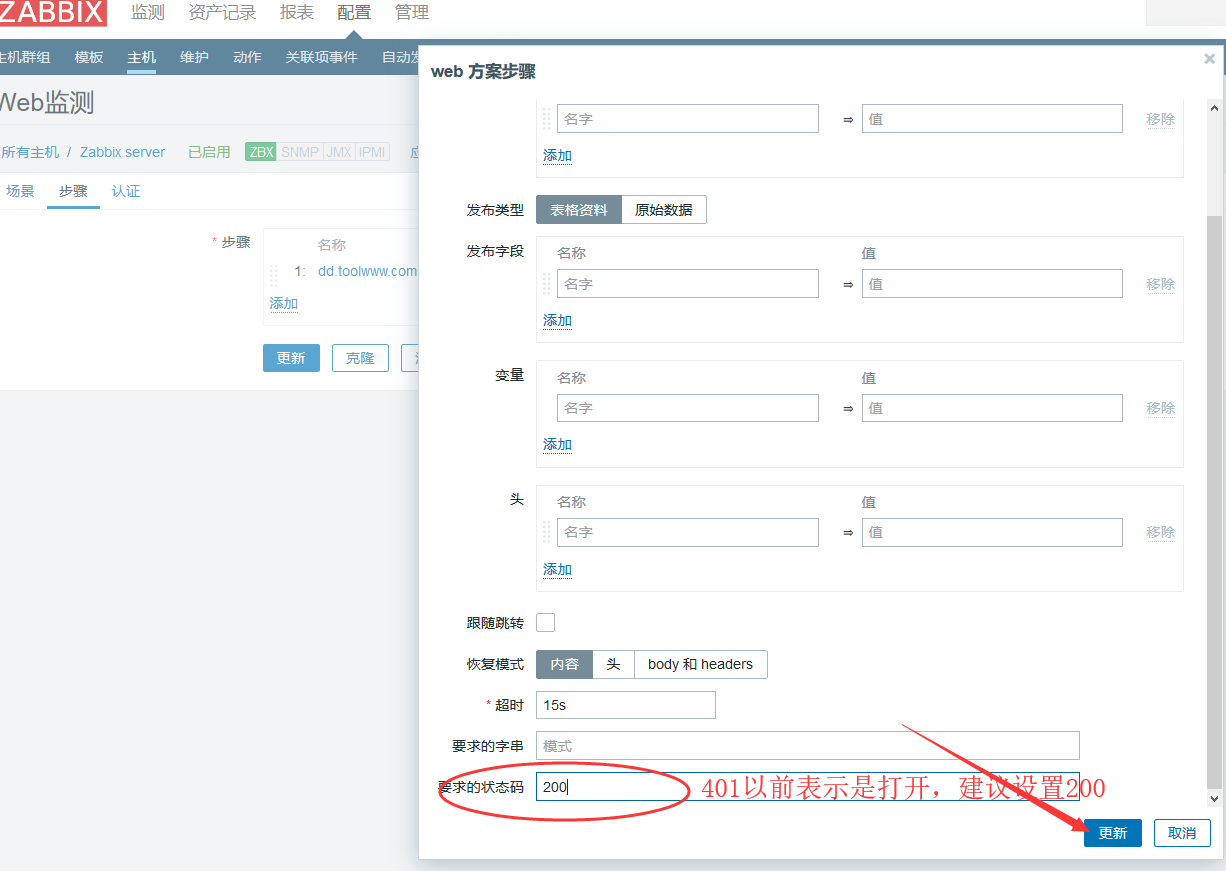Select 内容 retrieve mode

pyautogui.click(x=564, y=664)
